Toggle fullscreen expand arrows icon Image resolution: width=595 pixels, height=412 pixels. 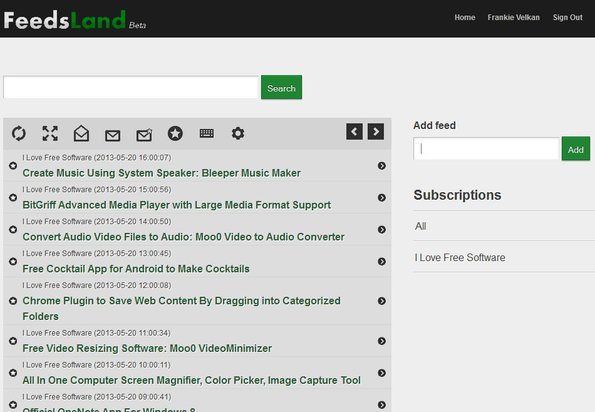click(x=50, y=134)
